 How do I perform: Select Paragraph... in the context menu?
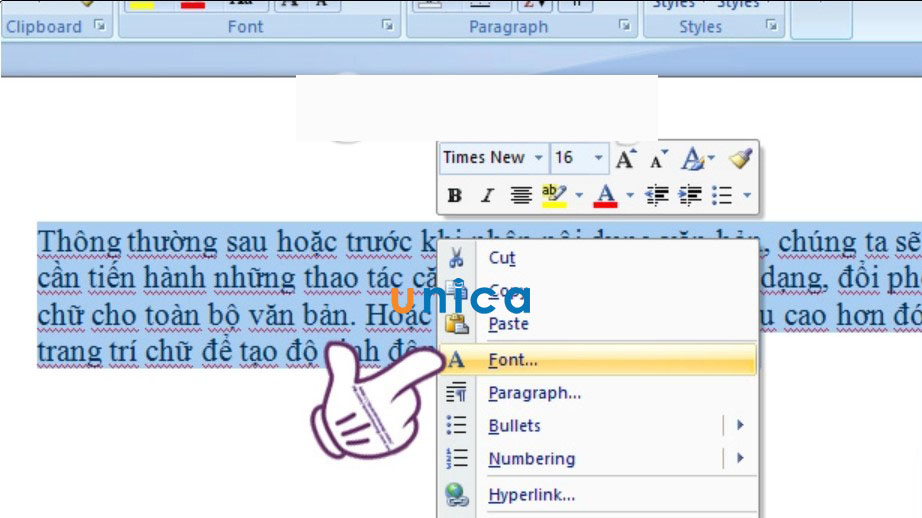pos(534,393)
